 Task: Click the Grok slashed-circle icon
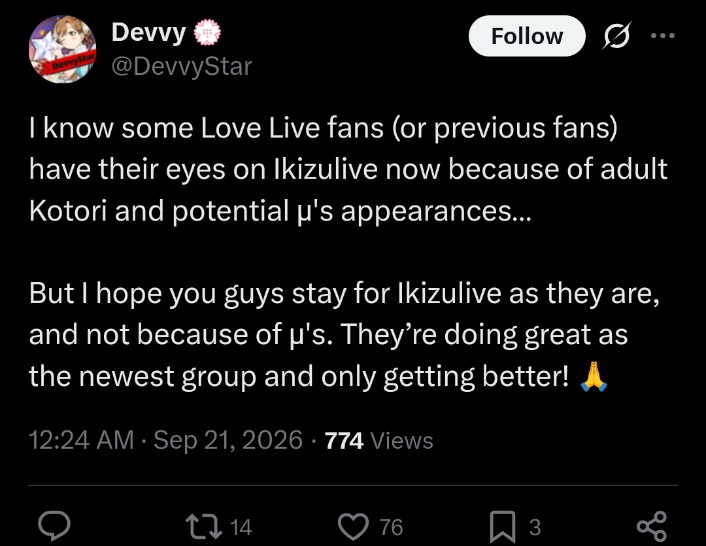616,36
